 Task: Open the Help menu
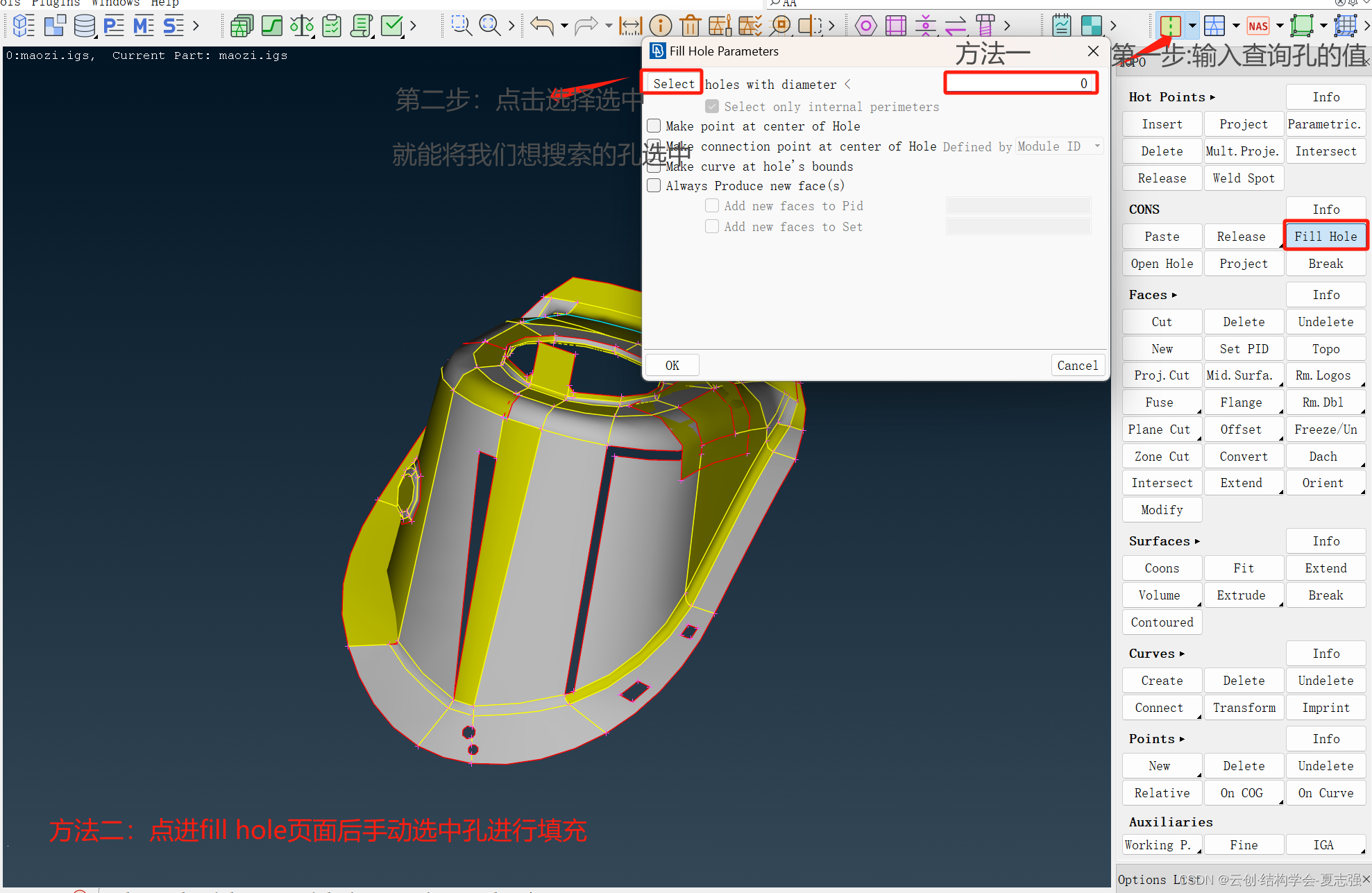(165, 3)
